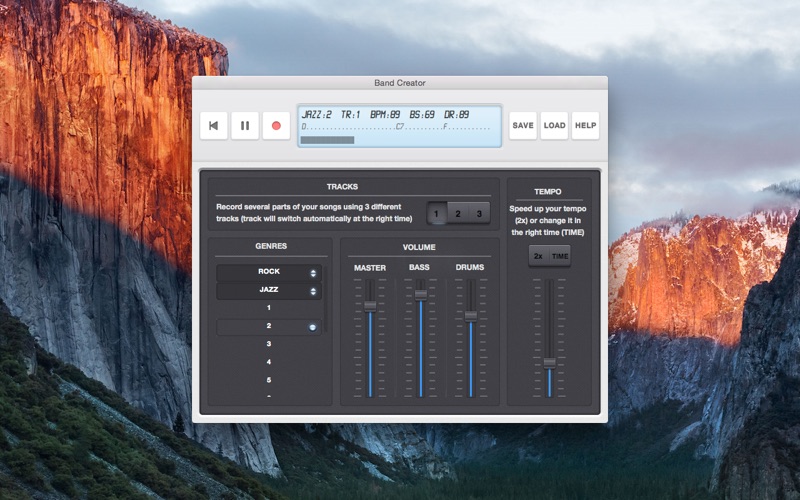
Task: Choose variation 4 in the genres list
Action: (x=268, y=362)
